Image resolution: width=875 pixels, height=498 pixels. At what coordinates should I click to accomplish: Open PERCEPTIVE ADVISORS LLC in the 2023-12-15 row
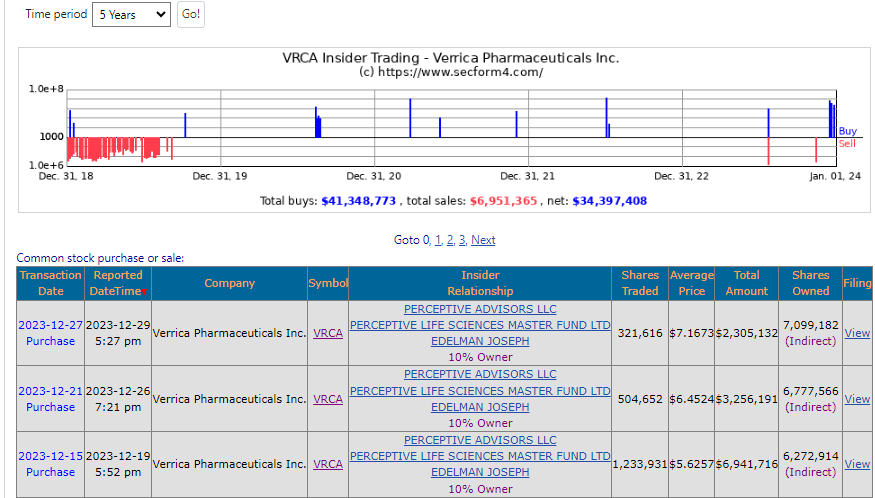click(480, 440)
